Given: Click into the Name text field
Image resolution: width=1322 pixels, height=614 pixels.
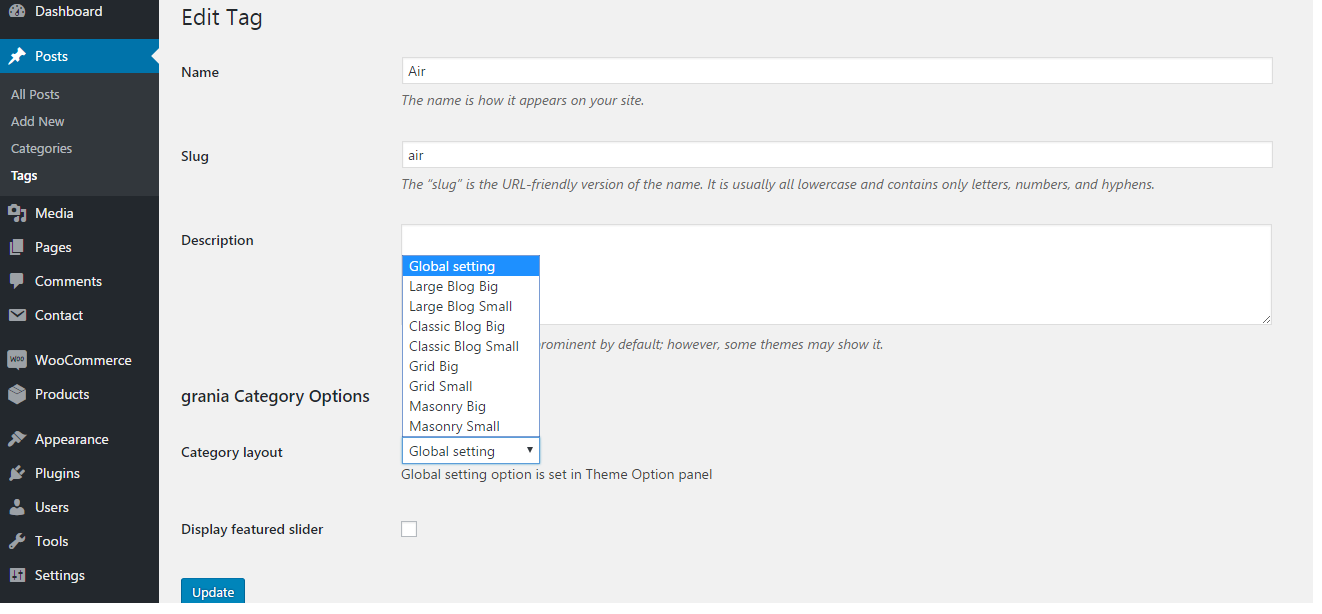Looking at the screenshot, I should click(x=836, y=71).
